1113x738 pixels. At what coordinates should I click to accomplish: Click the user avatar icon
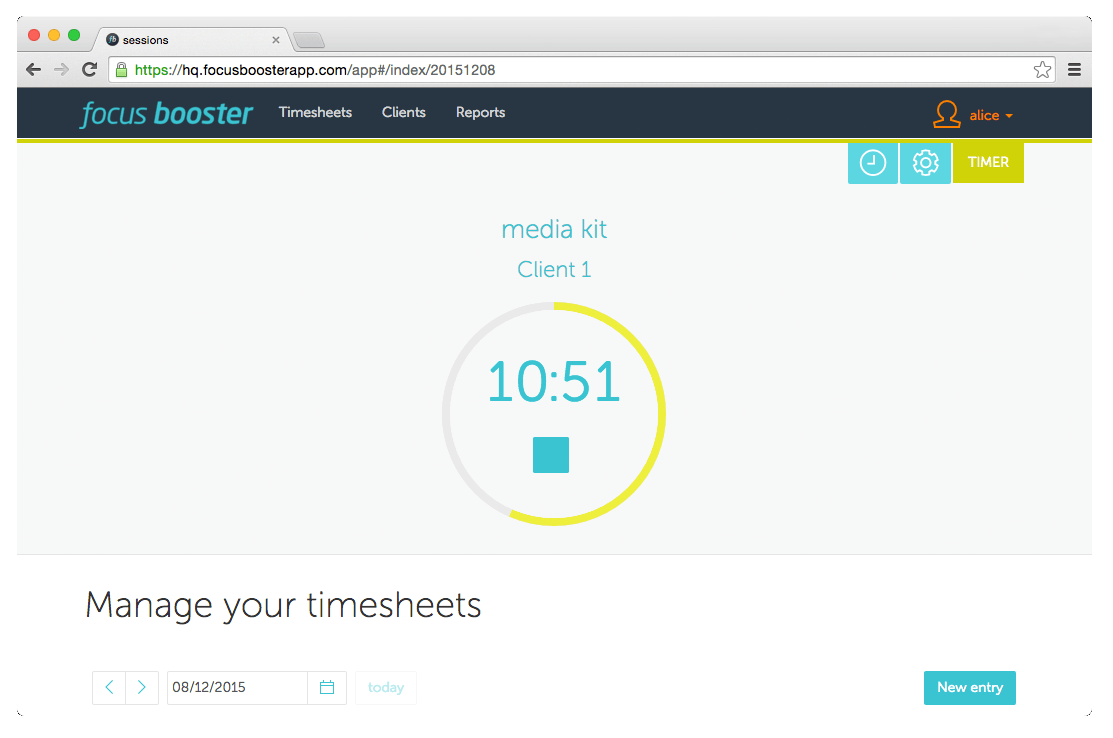pyautogui.click(x=947, y=114)
